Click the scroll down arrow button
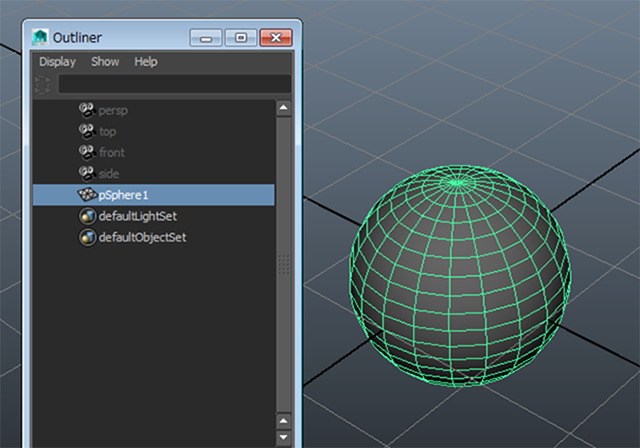This screenshot has height=448, width=640. 284,437
